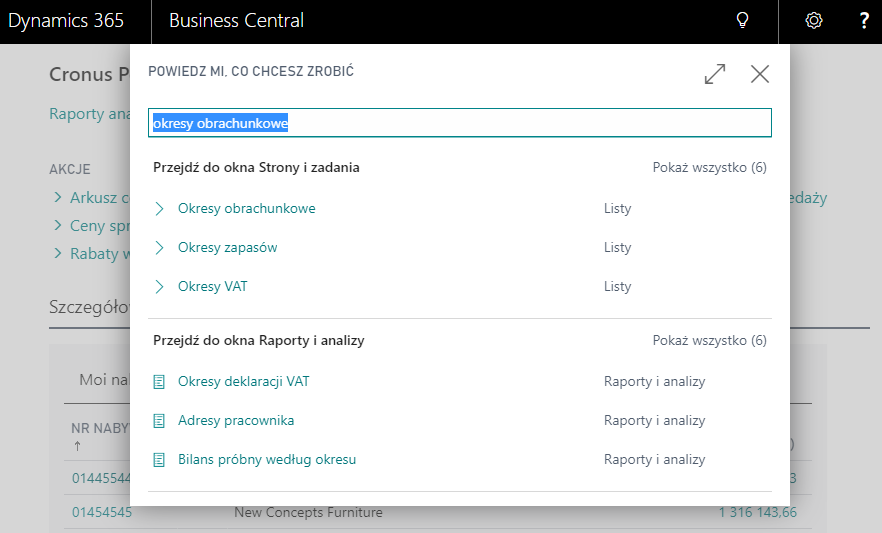Open the Okresy deklaracji VAT report
Viewport: 882px width, 533px height.
click(244, 382)
